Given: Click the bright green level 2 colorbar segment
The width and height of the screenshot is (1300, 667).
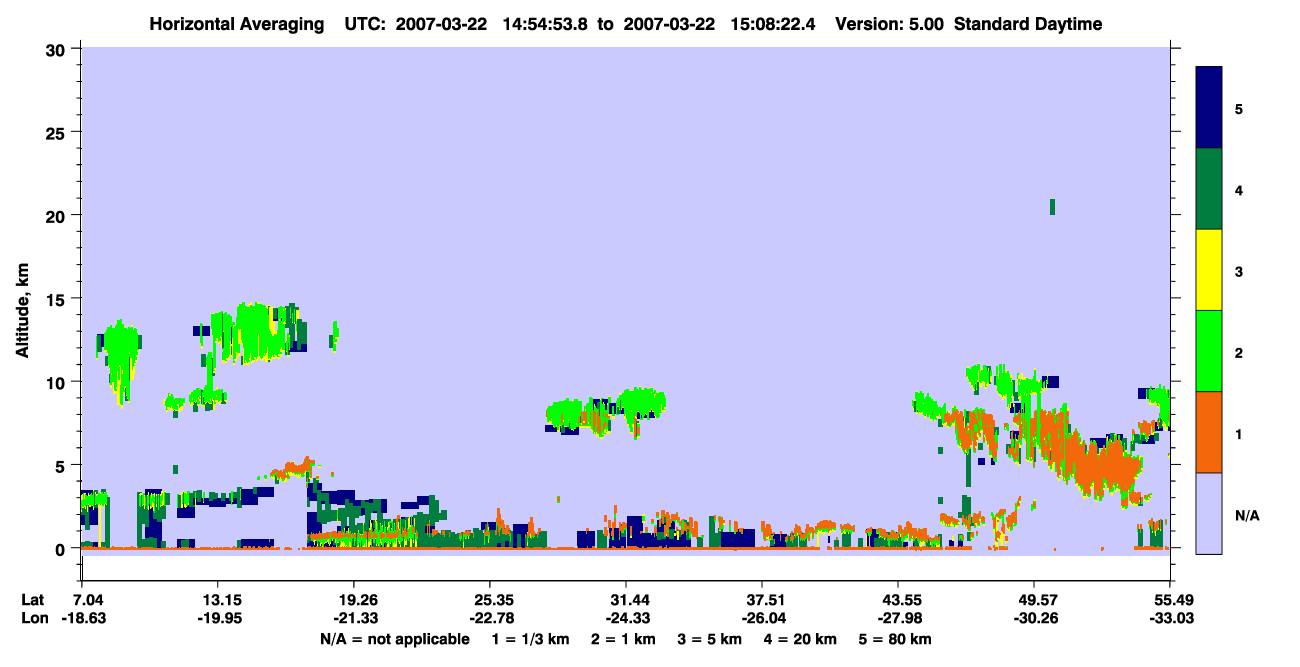Looking at the screenshot, I should [1209, 351].
